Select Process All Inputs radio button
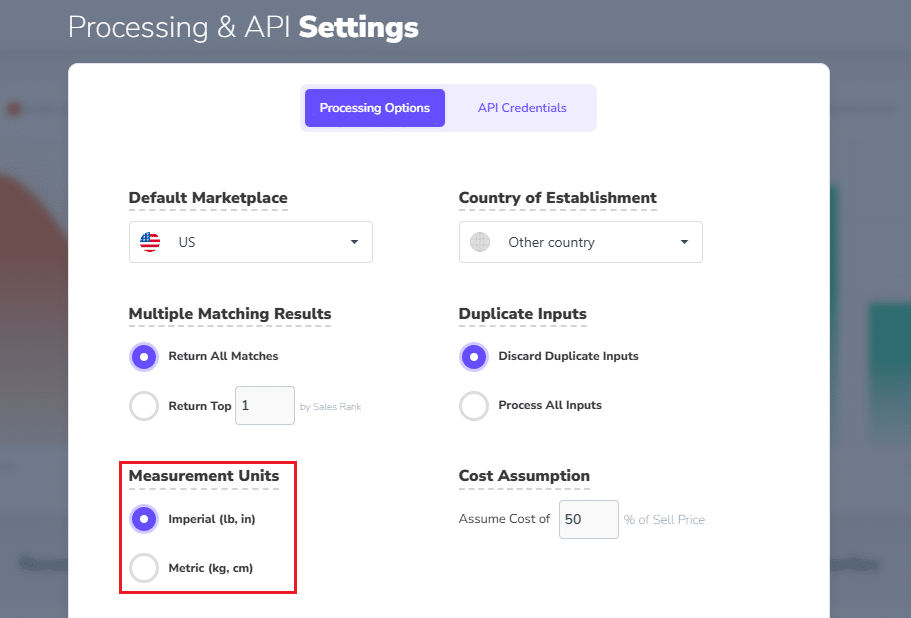 point(475,406)
